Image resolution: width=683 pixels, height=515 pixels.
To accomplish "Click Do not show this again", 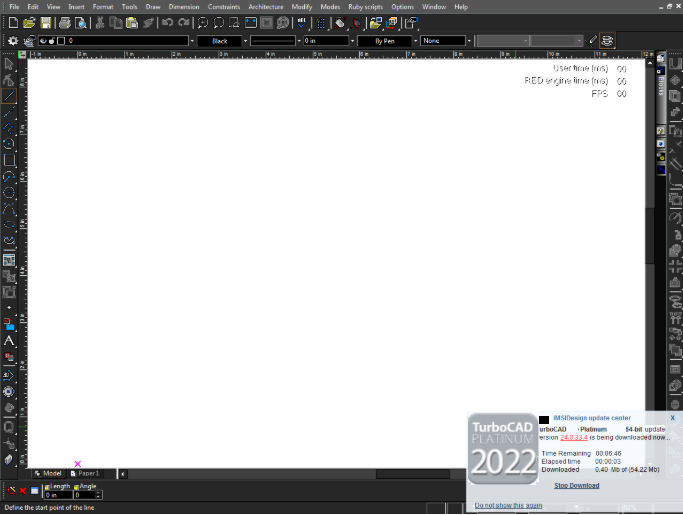I will 508,505.
